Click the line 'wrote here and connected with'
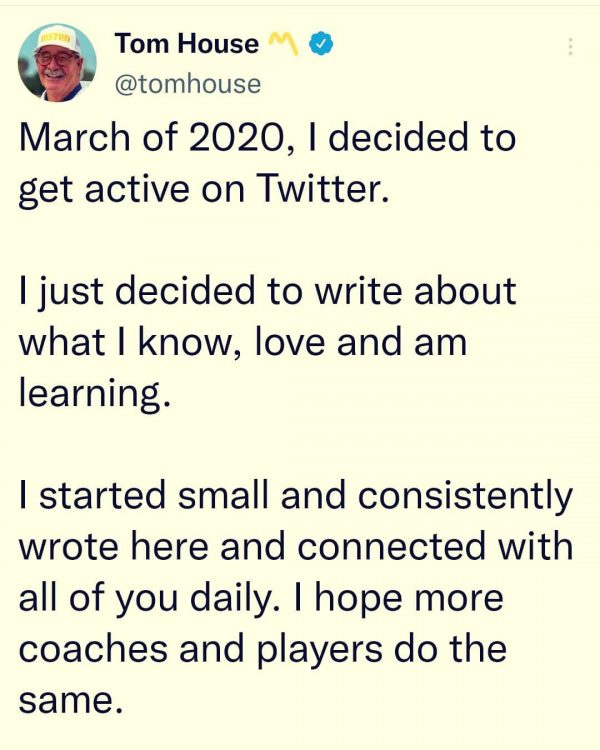Screen dimensions: 600x750 point(296,546)
